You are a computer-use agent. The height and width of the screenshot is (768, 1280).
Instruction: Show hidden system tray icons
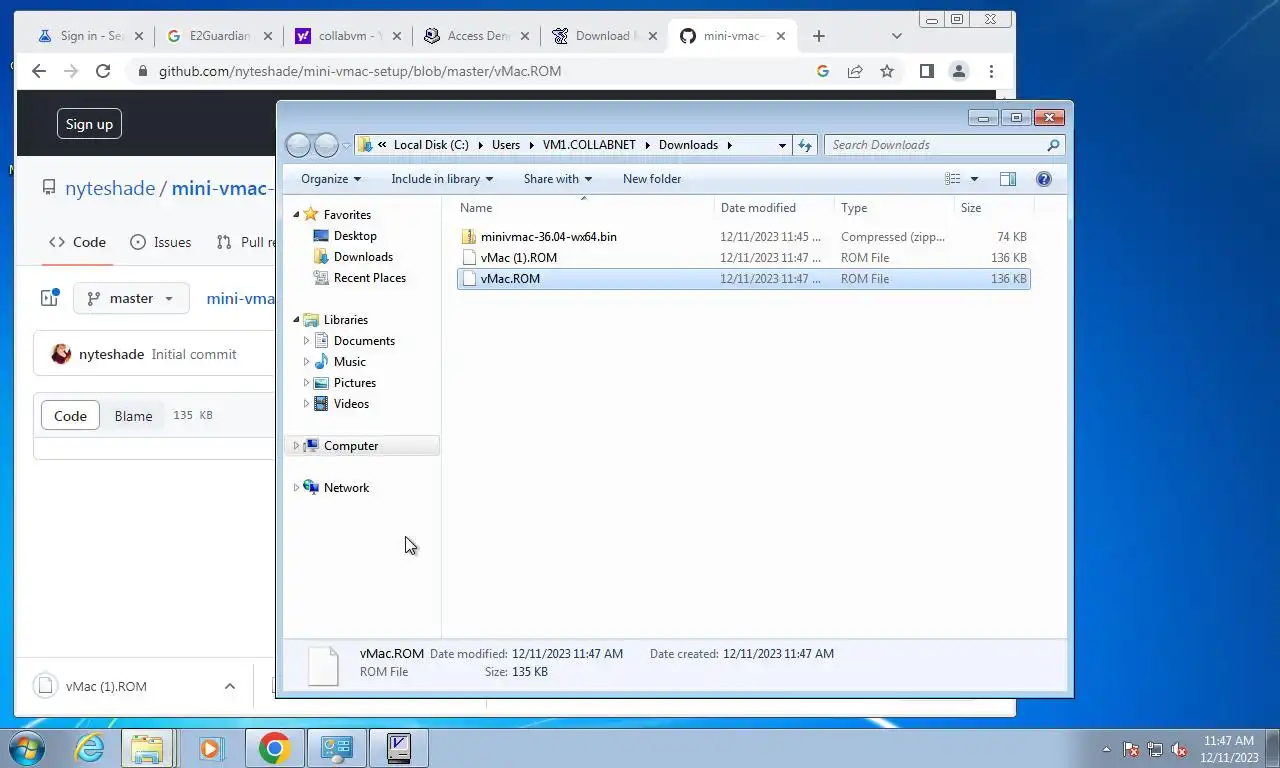1106,749
